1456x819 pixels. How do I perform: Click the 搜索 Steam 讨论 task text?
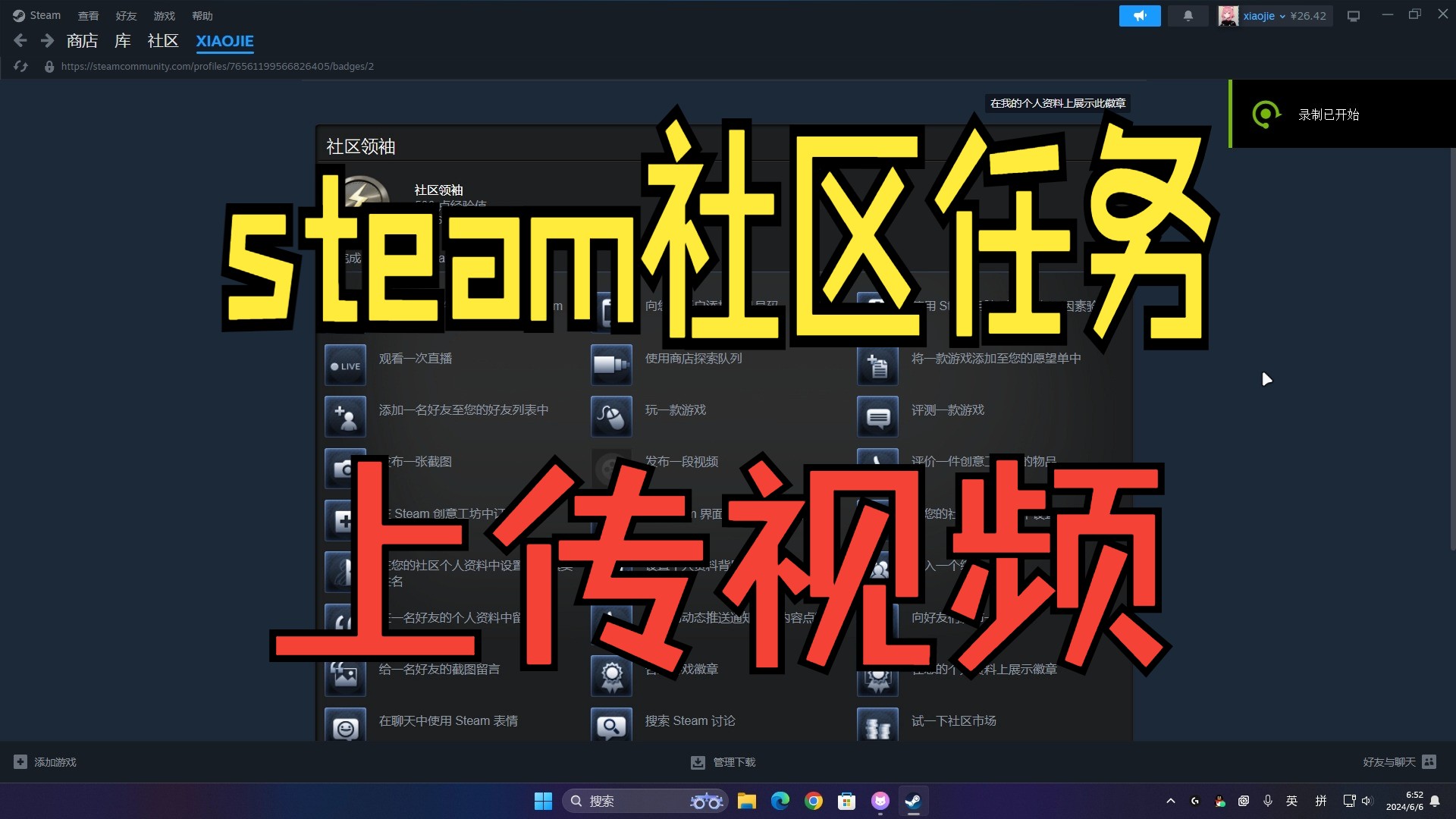(690, 721)
